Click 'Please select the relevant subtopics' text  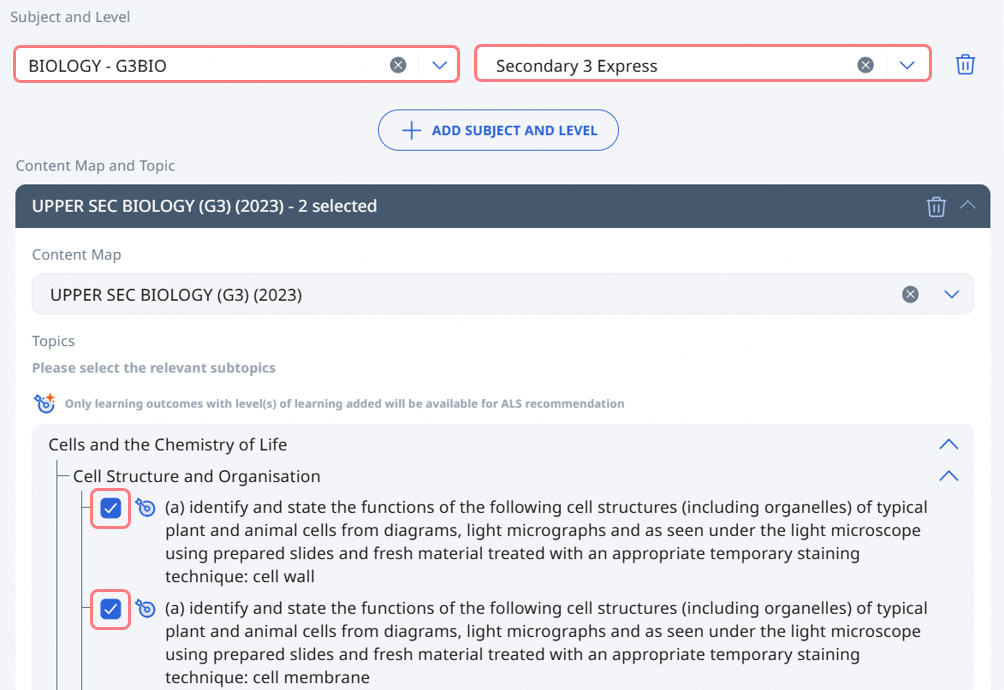(x=154, y=368)
